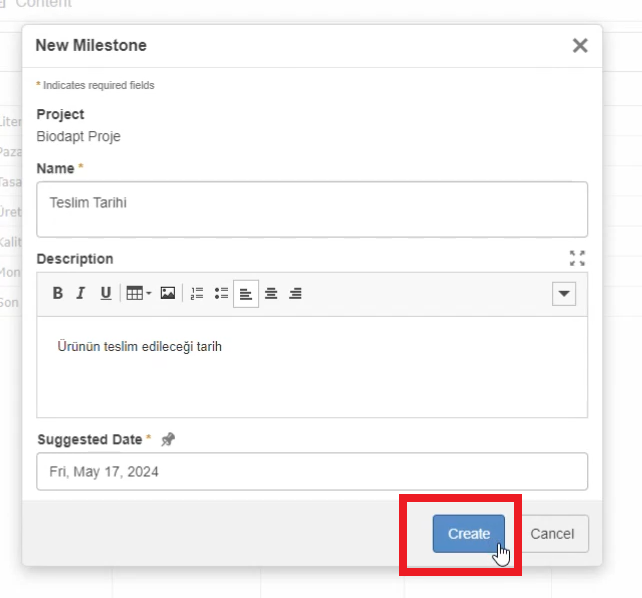This screenshot has width=642, height=598.
Task: Click the Name field containing Teslim Tarihi
Action: point(311,209)
